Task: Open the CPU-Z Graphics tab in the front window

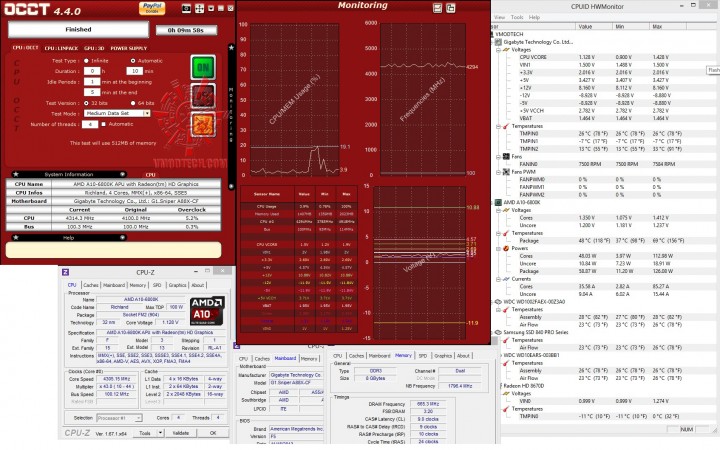Action: pos(177,285)
